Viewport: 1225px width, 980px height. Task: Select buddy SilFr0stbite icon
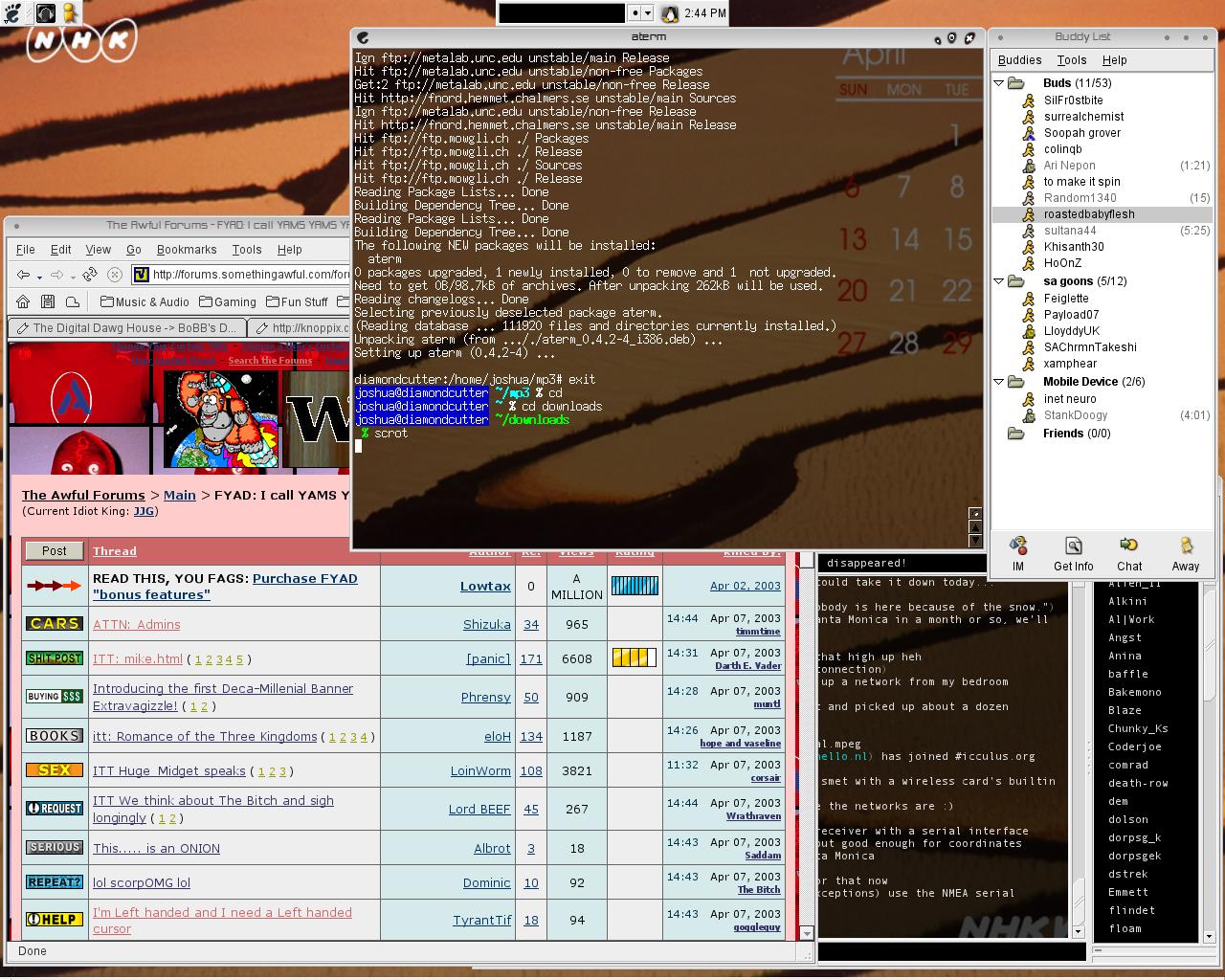point(1029,100)
